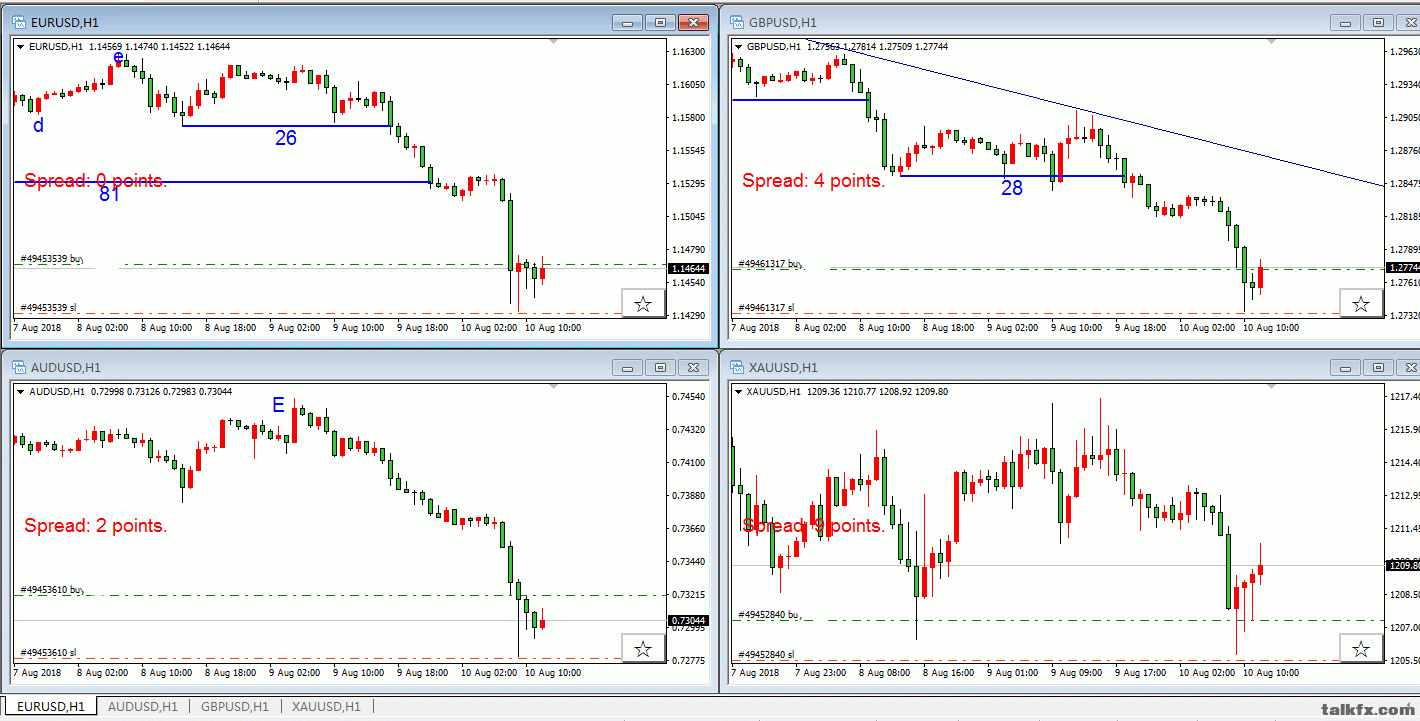Switch to the GBPUSD,H1 bottom tab
Screen dimensions: 1420x721
pyautogui.click(x=234, y=707)
